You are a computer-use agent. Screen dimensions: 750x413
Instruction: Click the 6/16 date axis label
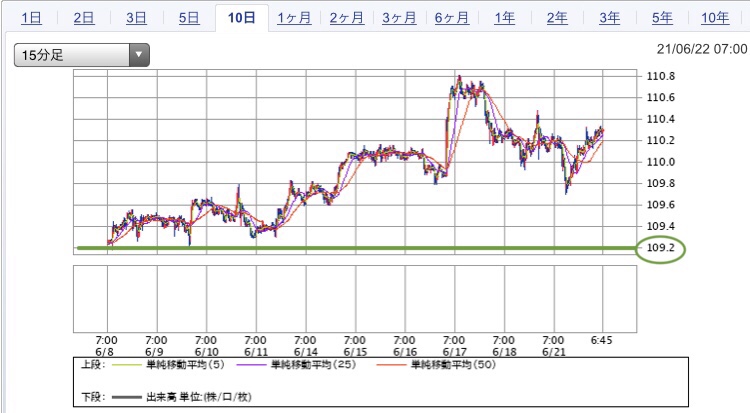coord(405,352)
